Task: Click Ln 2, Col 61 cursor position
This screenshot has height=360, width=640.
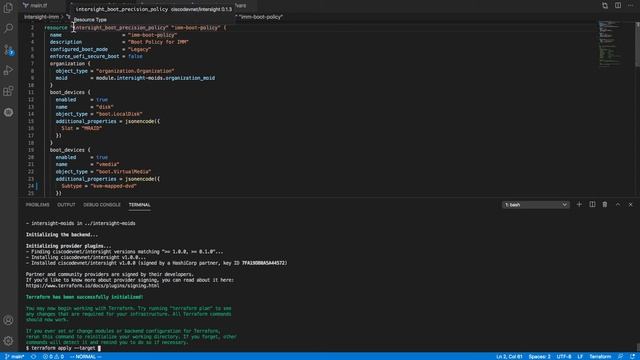Action: (509, 356)
